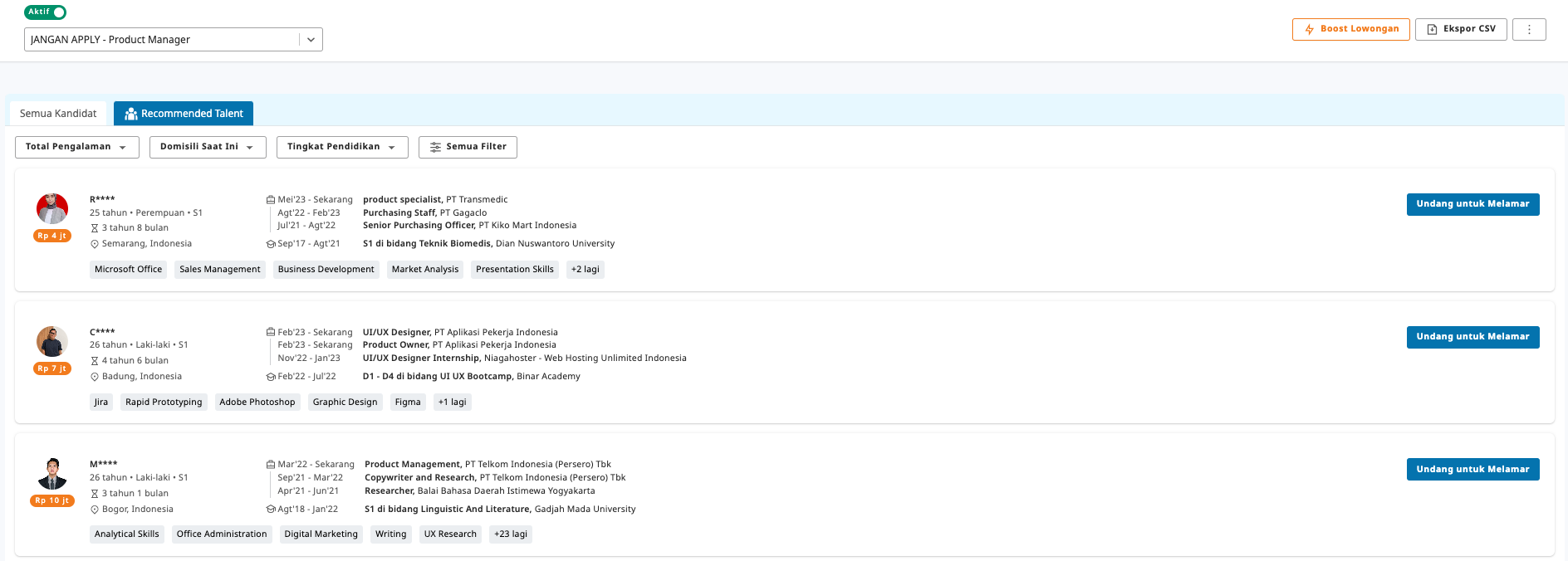Click the Boost Lowongan button
Image resolution: width=1568 pixels, height=561 pixels.
(x=1350, y=29)
